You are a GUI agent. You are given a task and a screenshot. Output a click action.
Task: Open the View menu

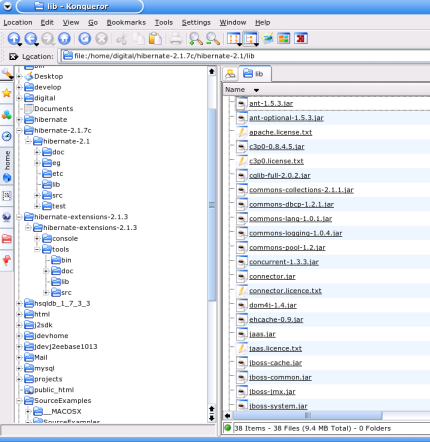coord(71,23)
